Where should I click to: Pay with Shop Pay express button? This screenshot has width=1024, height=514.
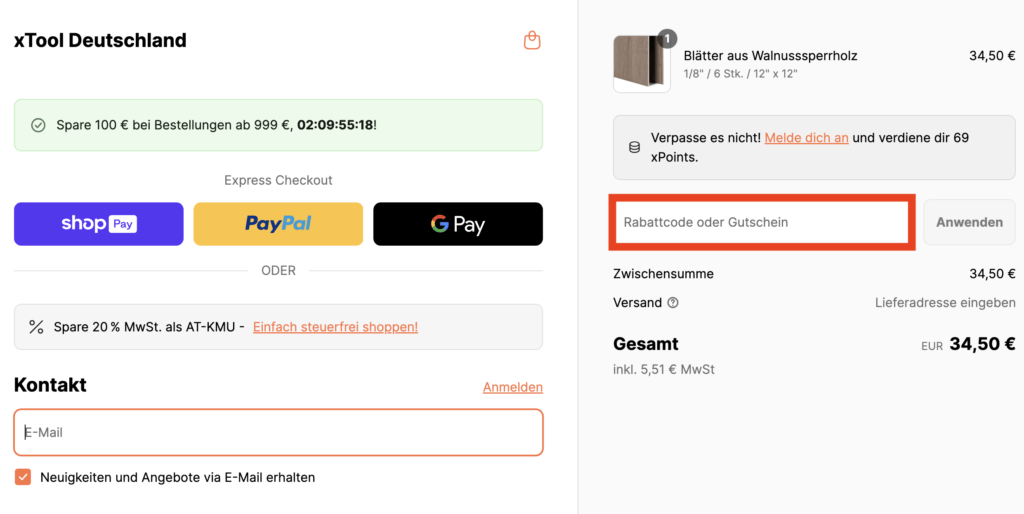click(x=99, y=224)
